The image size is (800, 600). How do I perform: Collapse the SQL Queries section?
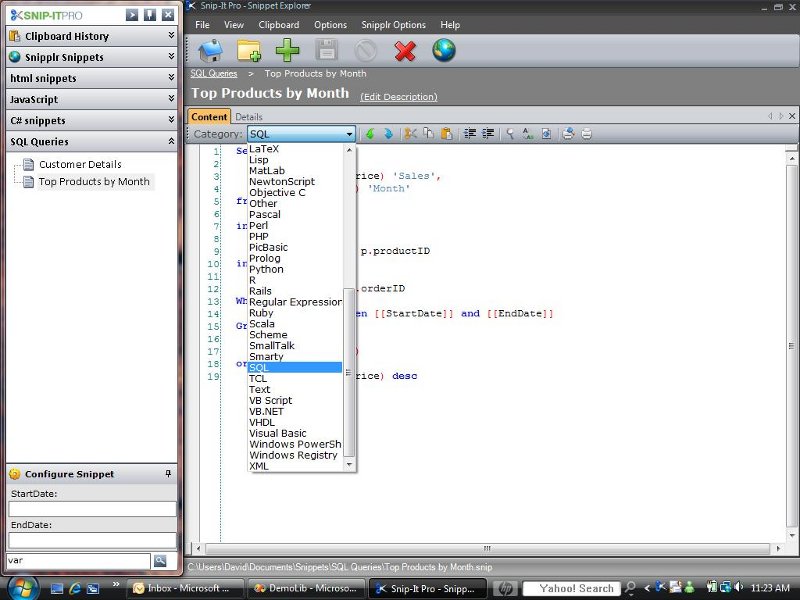pos(171,142)
